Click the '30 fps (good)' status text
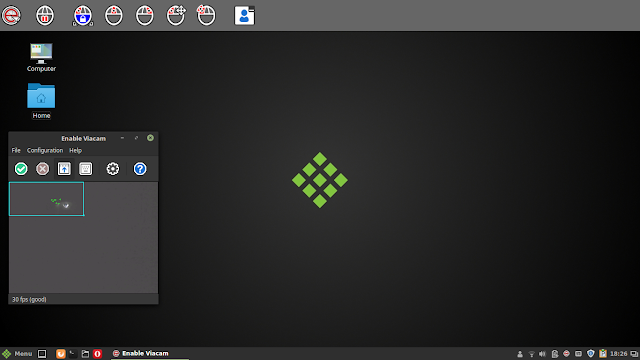The width and height of the screenshot is (640, 360). click(29, 299)
